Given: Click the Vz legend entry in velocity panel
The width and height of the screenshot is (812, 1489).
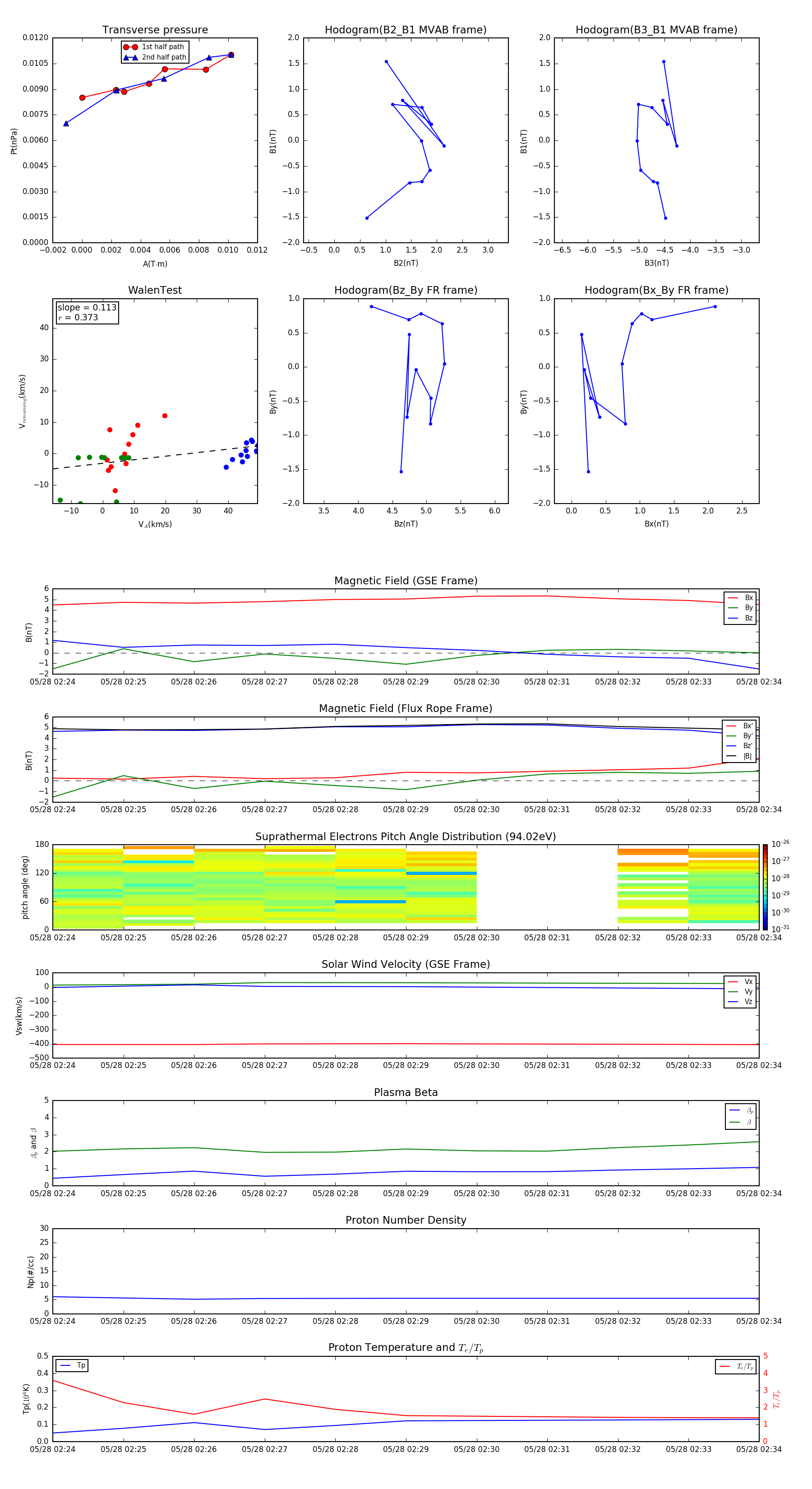Looking at the screenshot, I should click(740, 1002).
